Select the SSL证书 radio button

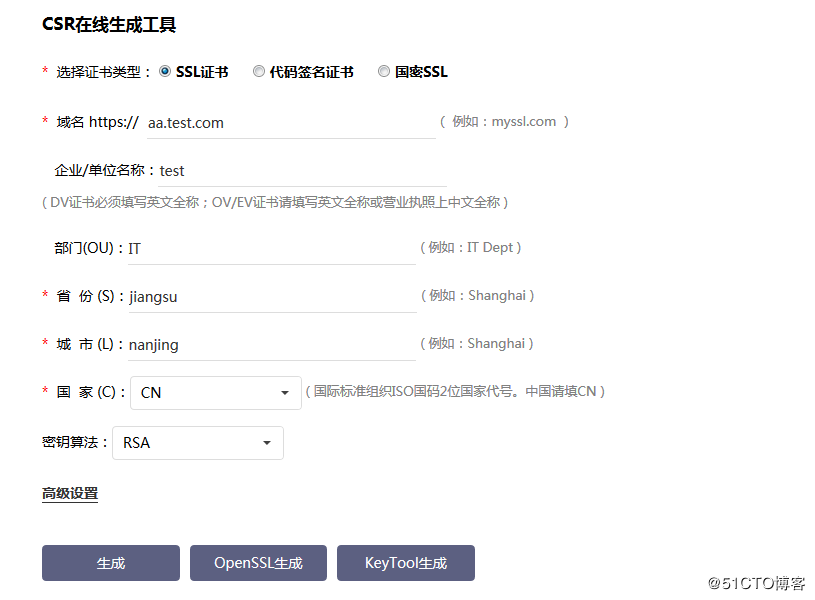point(164,71)
